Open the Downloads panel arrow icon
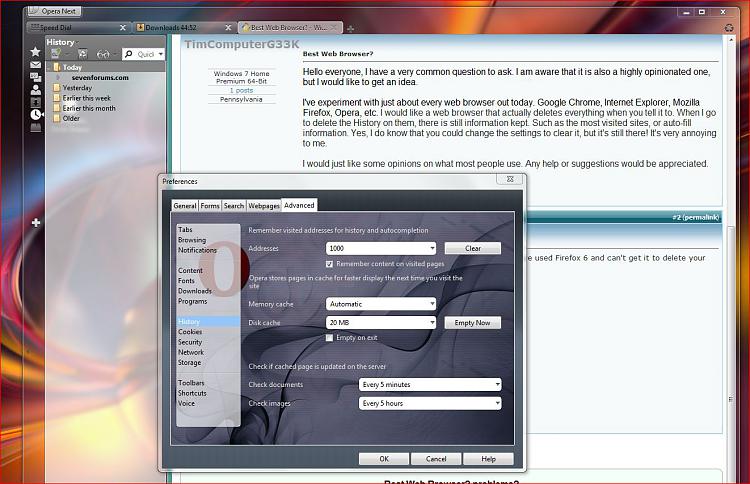The image size is (750, 484). pos(35,102)
